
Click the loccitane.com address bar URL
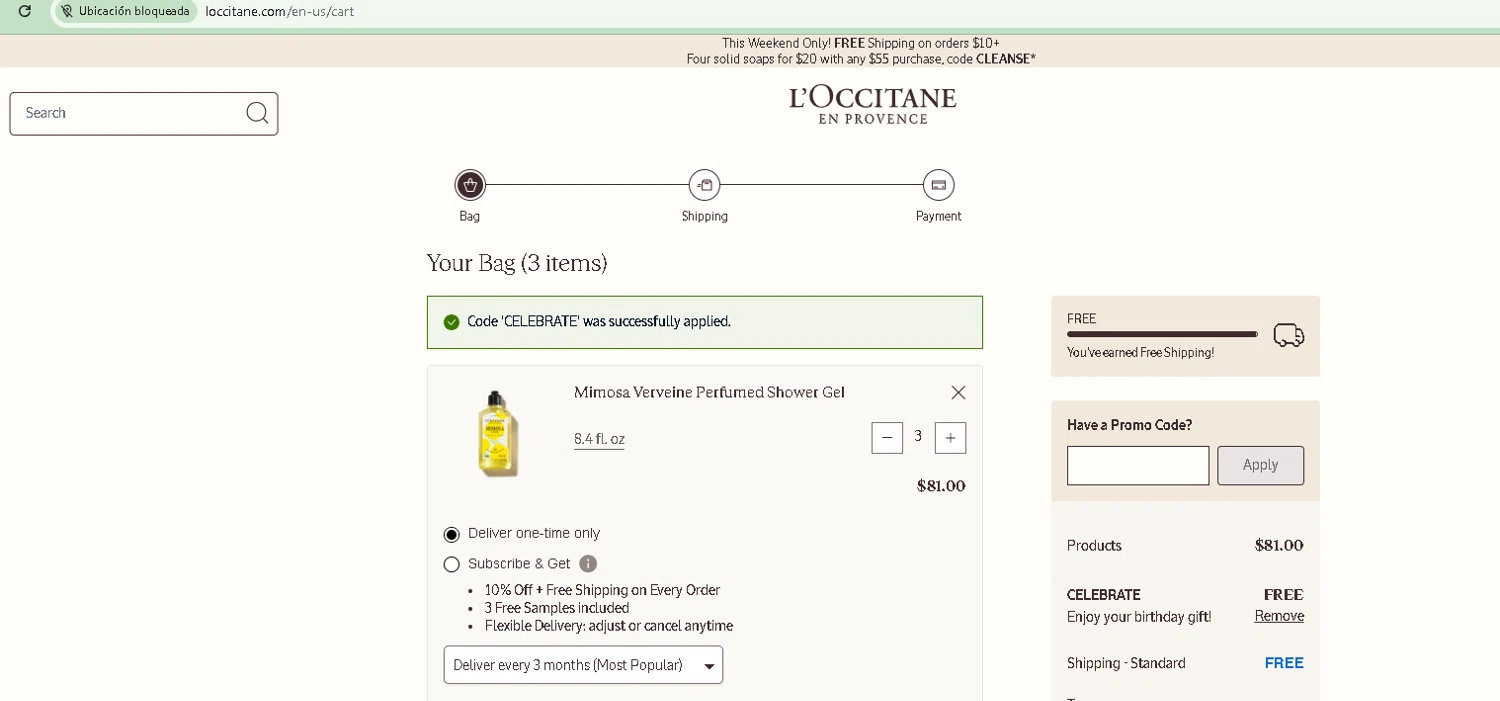(280, 12)
